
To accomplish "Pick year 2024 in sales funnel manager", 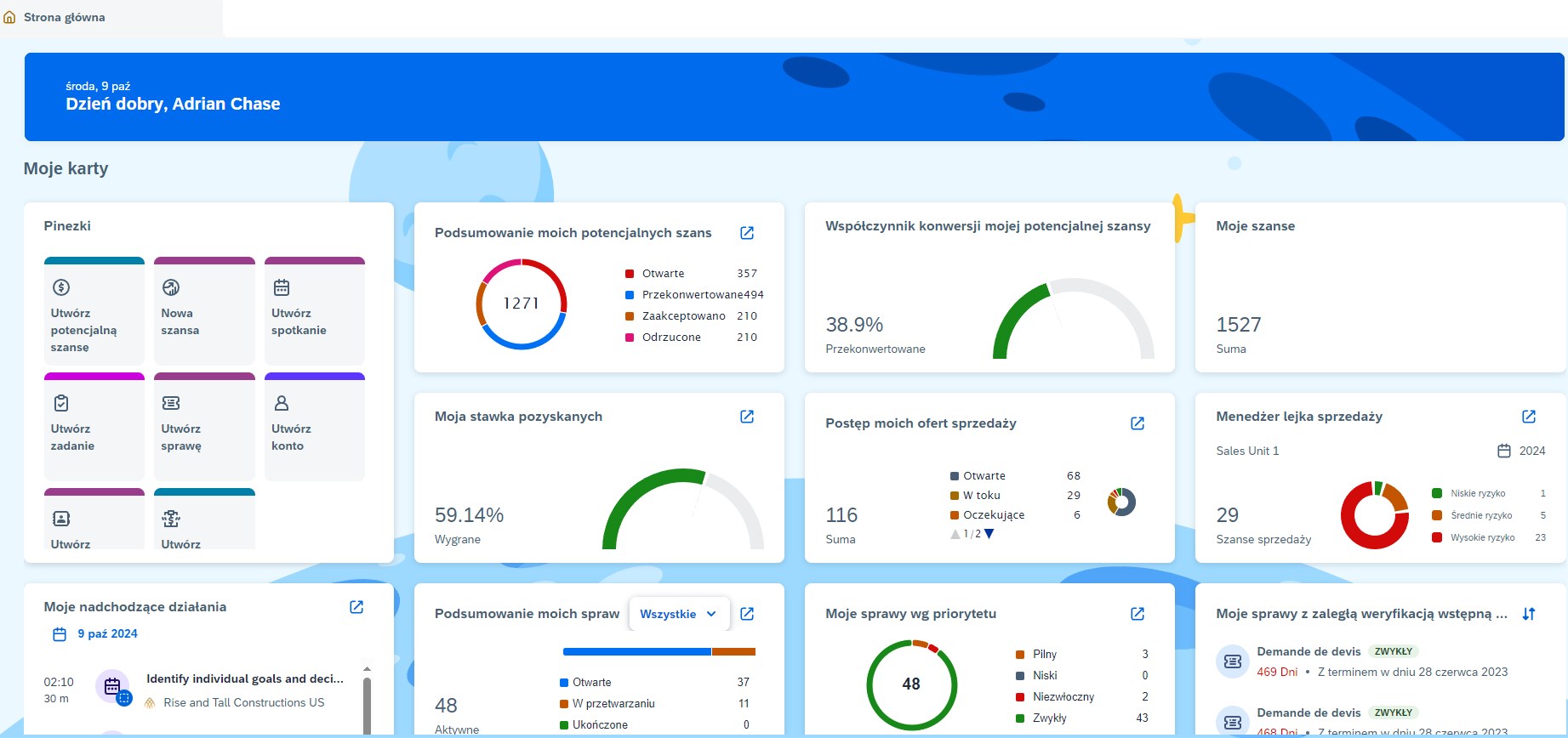I will point(1521,451).
